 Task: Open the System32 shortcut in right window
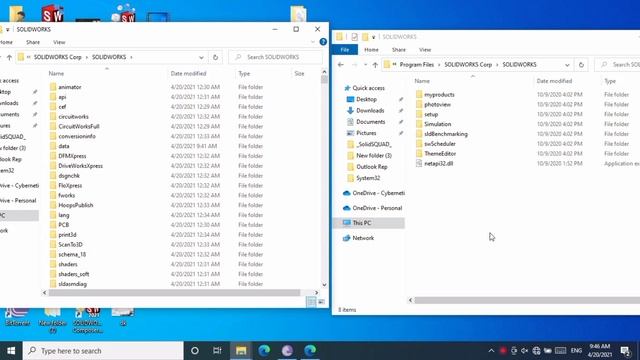tap(368, 178)
